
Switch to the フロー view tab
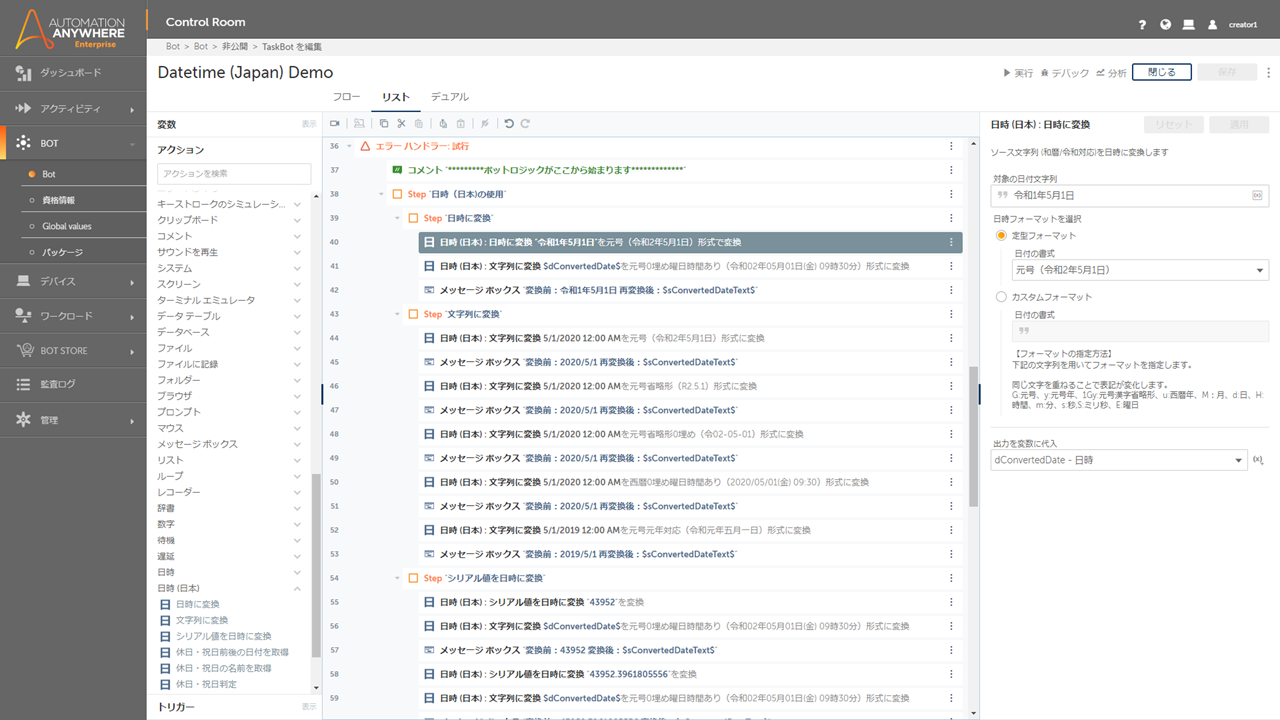click(x=346, y=97)
